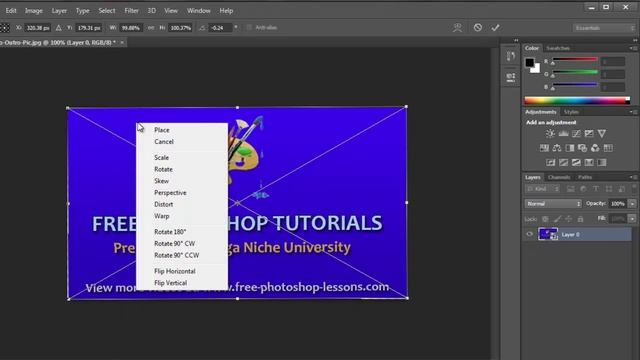Add a Gradient Map adjustment

(x=602, y=162)
